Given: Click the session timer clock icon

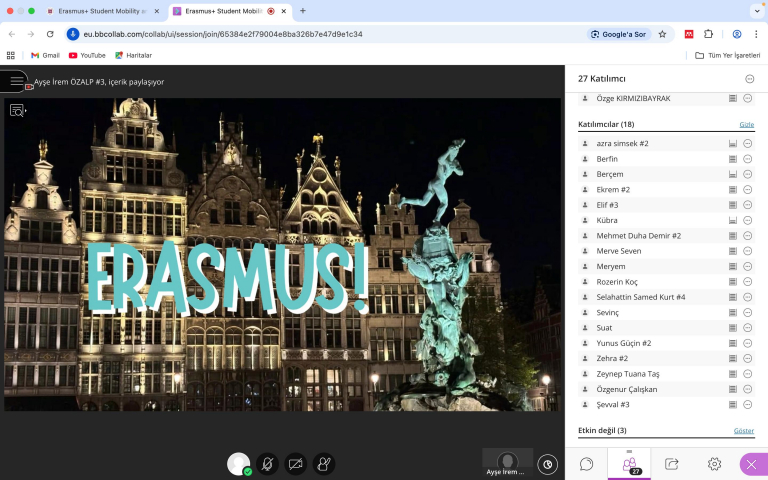Looking at the screenshot, I should 547,464.
